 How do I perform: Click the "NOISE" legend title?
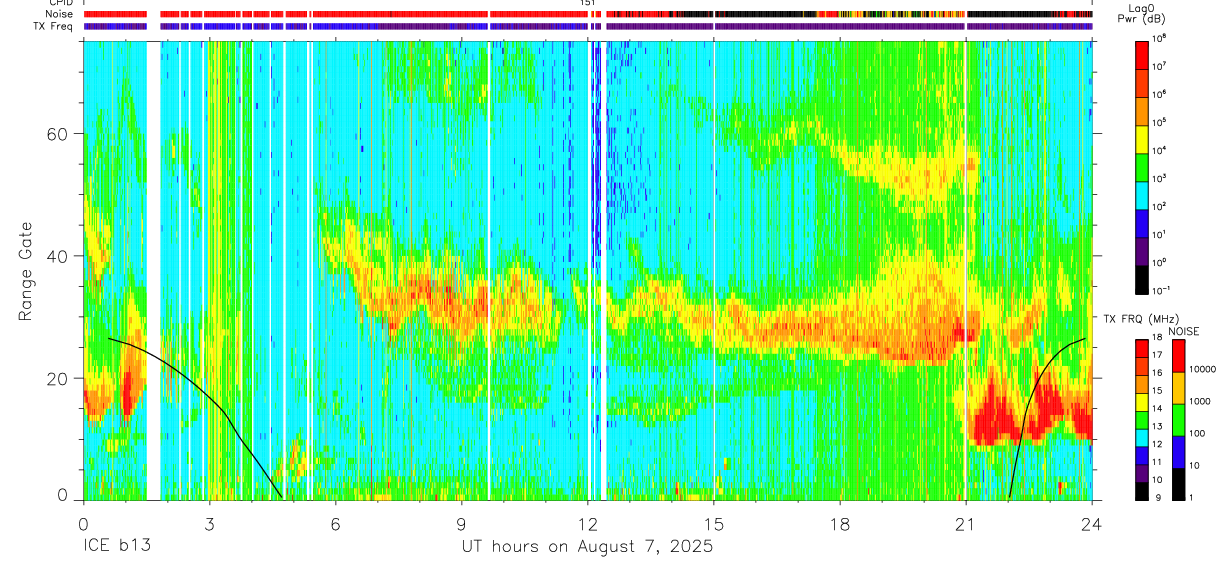[1183, 331]
